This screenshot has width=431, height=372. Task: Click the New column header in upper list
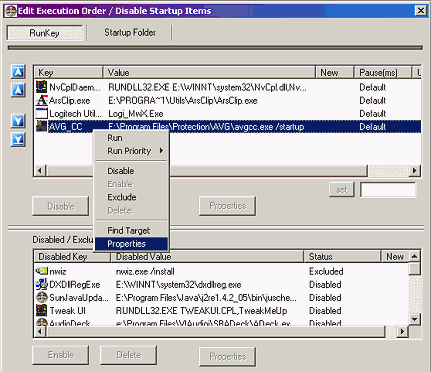point(334,72)
